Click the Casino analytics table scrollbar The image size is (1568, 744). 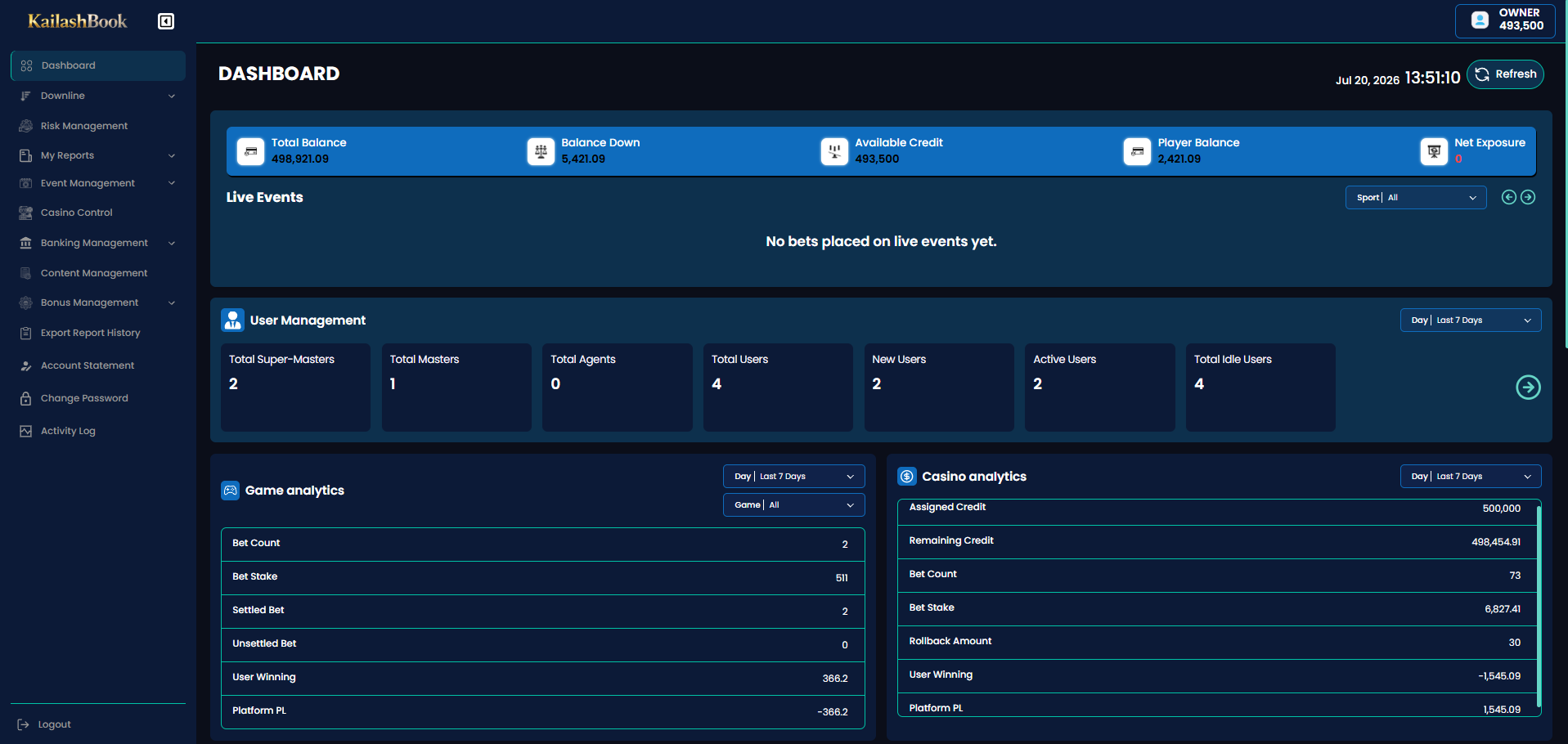tap(1539, 606)
